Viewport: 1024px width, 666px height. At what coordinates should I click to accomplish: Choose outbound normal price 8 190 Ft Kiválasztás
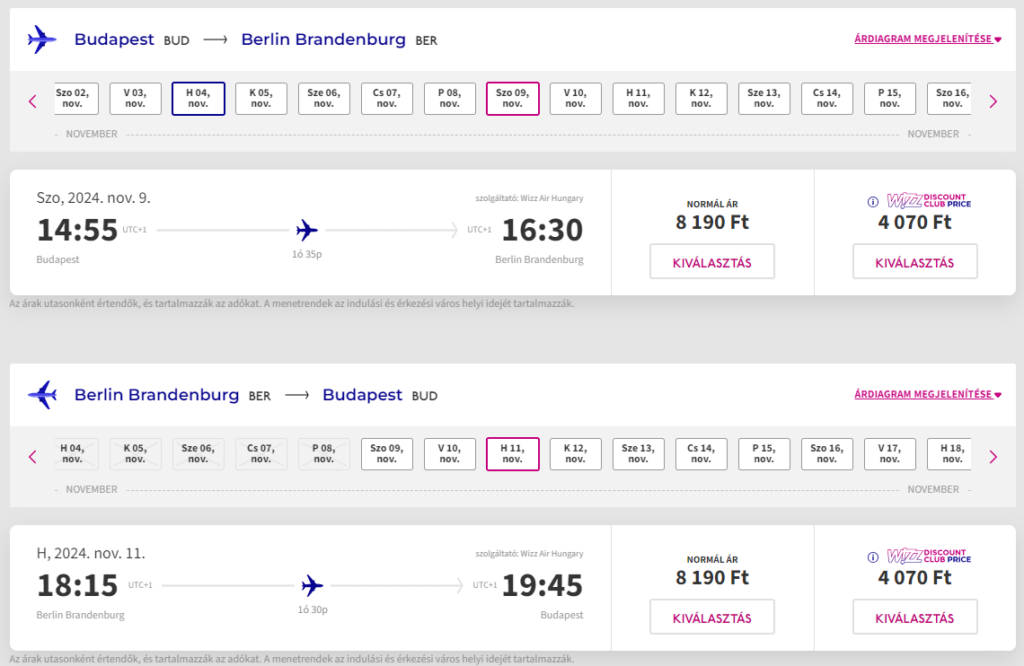click(x=712, y=262)
